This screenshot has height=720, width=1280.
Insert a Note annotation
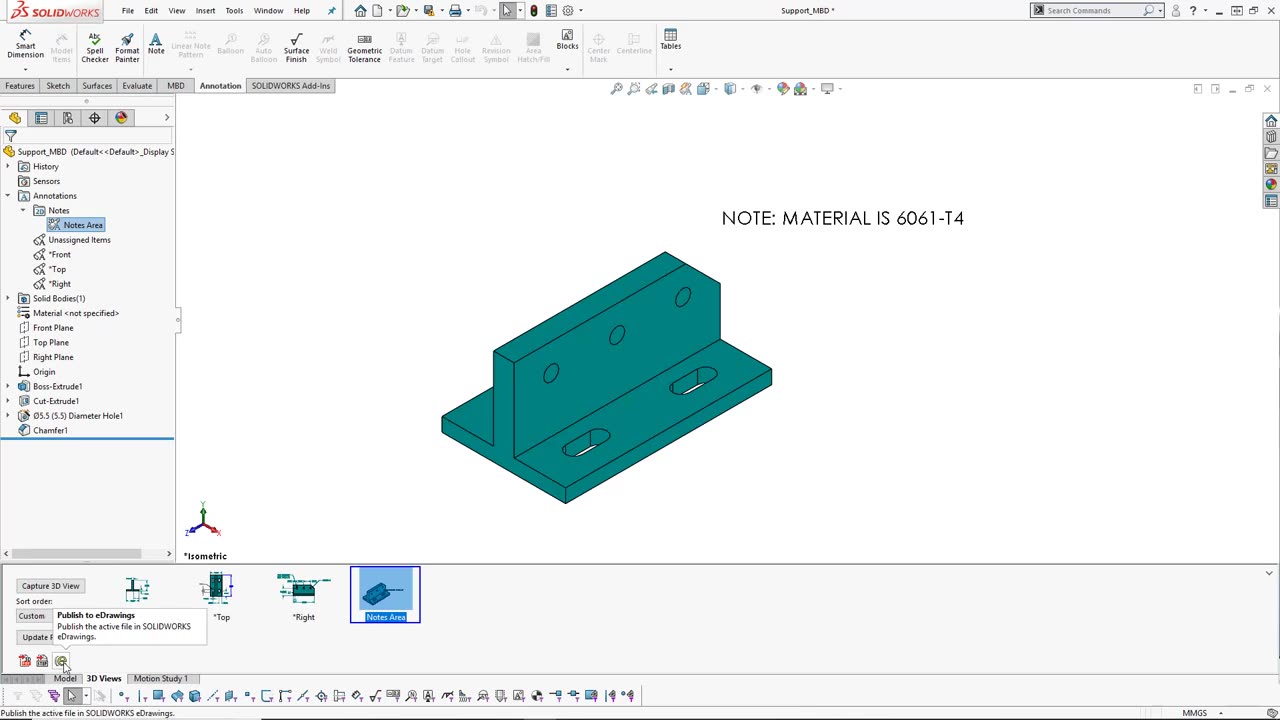click(x=156, y=43)
